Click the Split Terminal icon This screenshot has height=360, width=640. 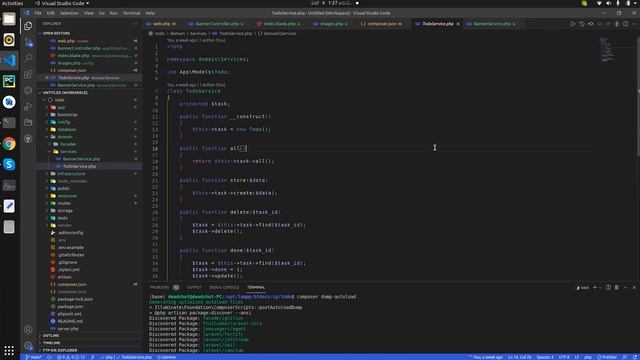(608, 287)
